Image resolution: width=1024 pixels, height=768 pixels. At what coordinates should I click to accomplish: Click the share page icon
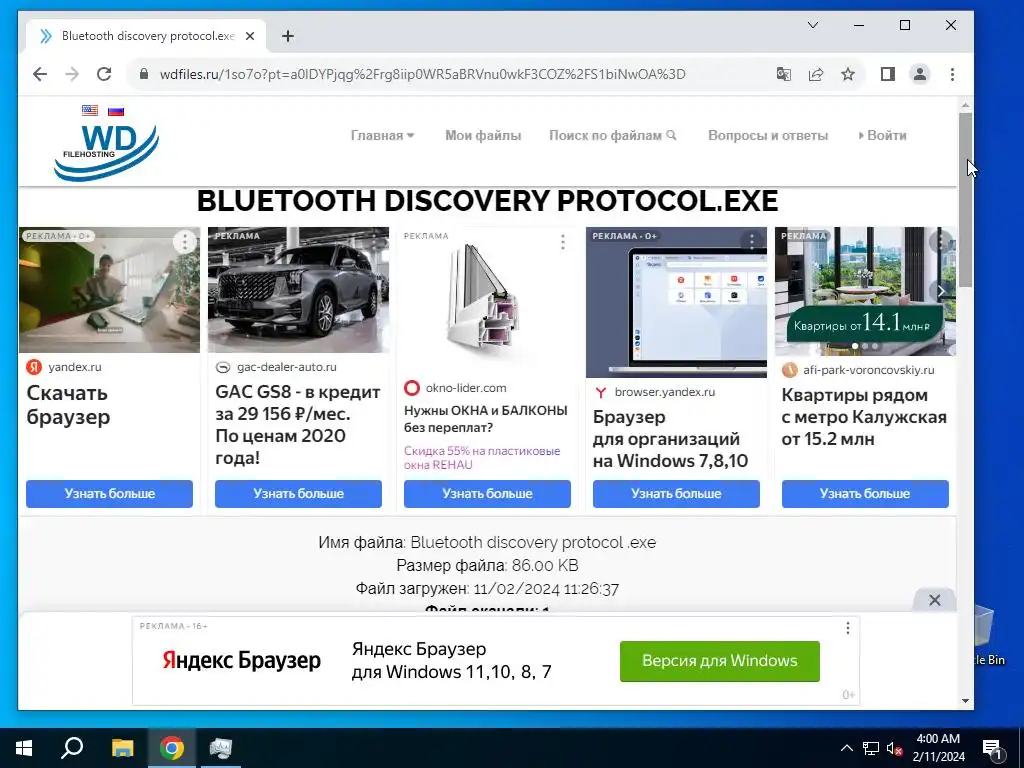[816, 74]
